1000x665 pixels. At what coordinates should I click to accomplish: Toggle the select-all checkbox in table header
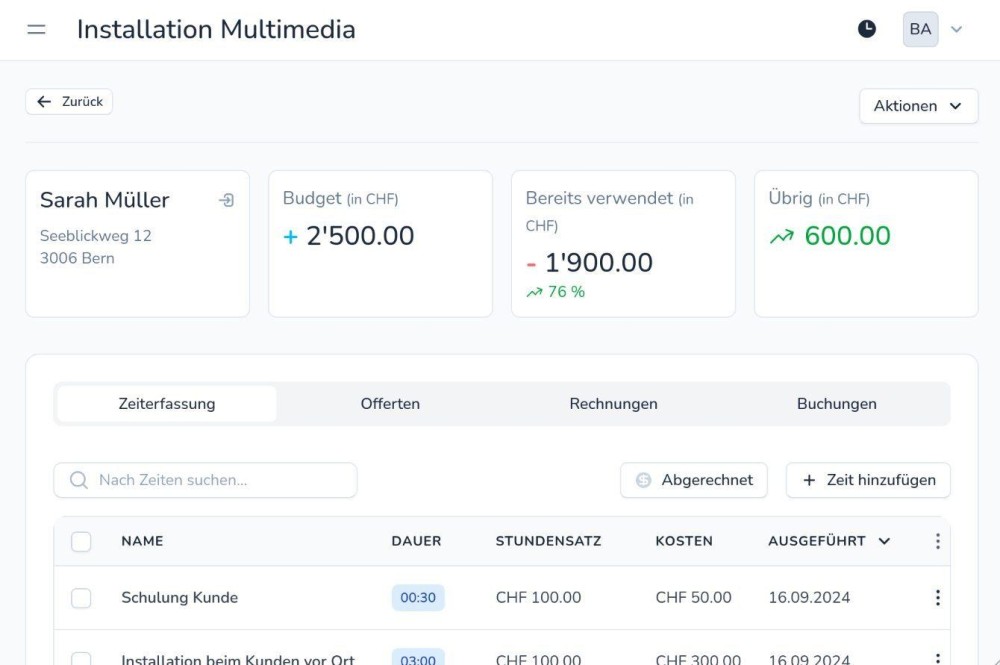tap(81, 541)
